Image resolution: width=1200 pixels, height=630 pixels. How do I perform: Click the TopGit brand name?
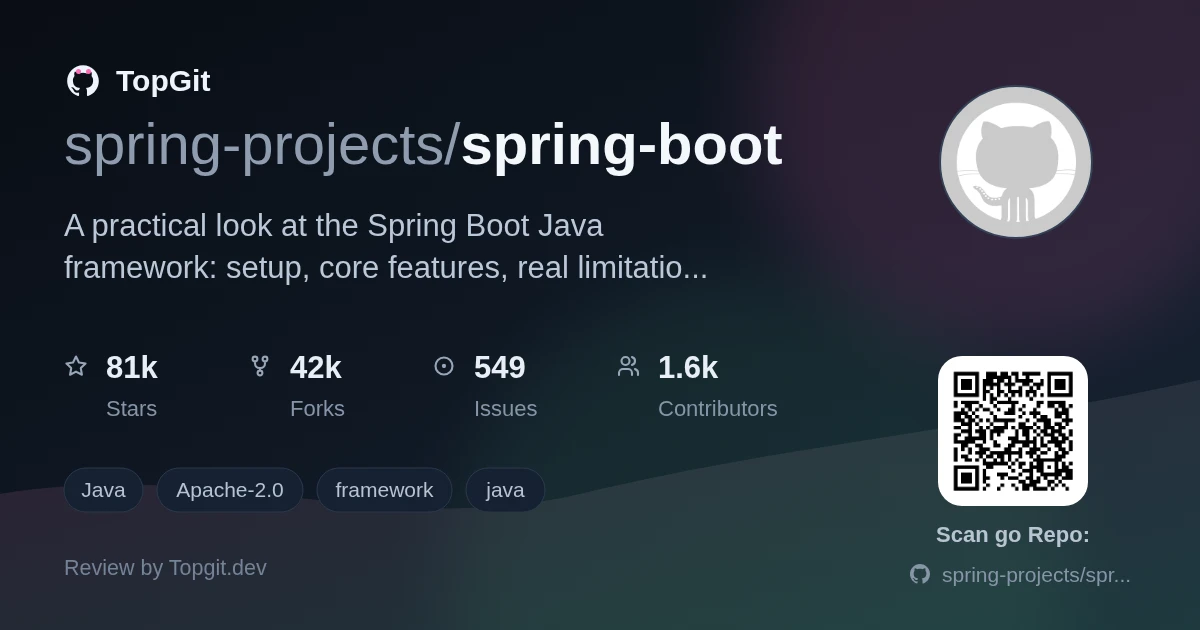pos(163,81)
